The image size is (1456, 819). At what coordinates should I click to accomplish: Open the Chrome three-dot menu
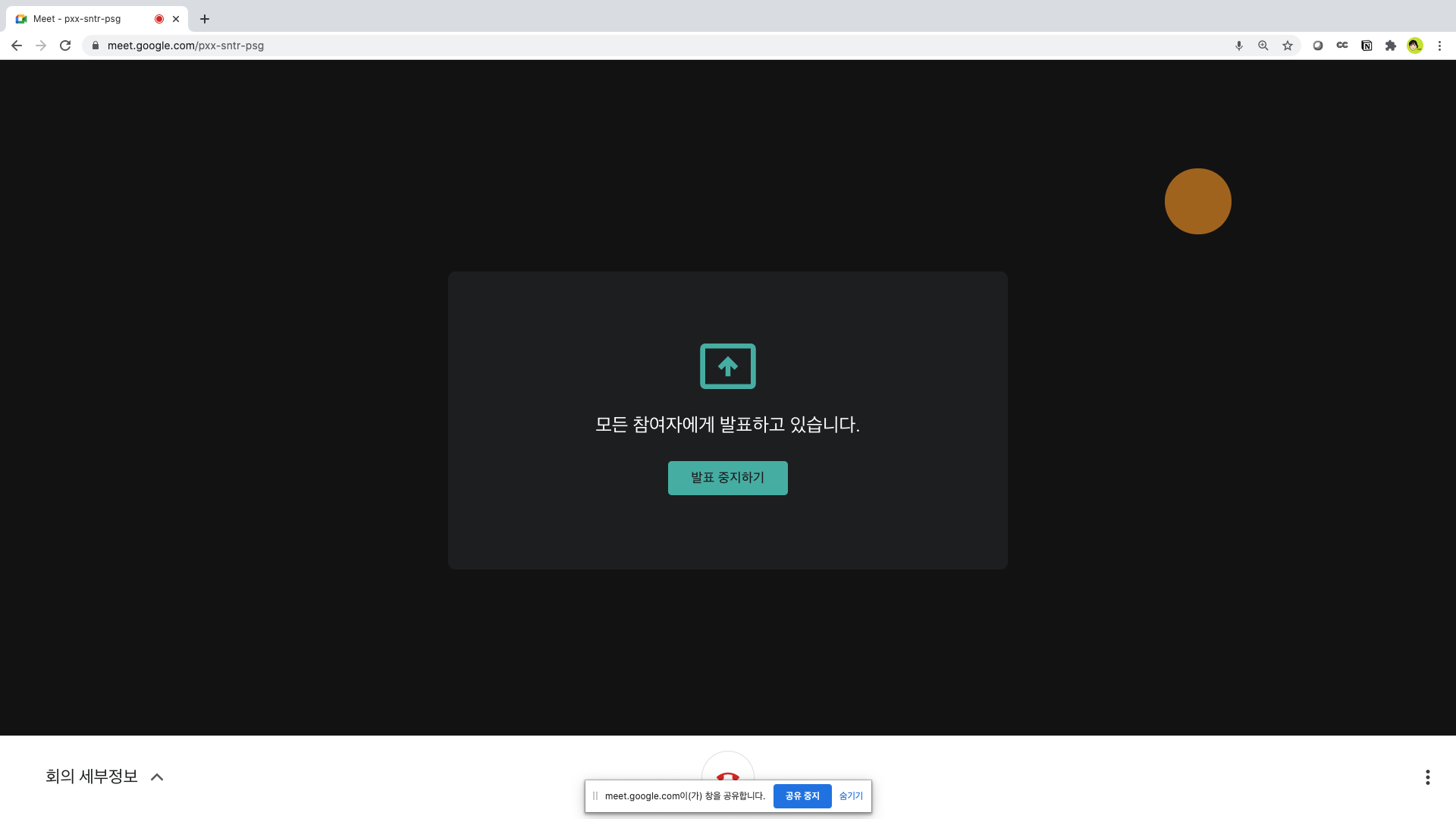click(1439, 45)
